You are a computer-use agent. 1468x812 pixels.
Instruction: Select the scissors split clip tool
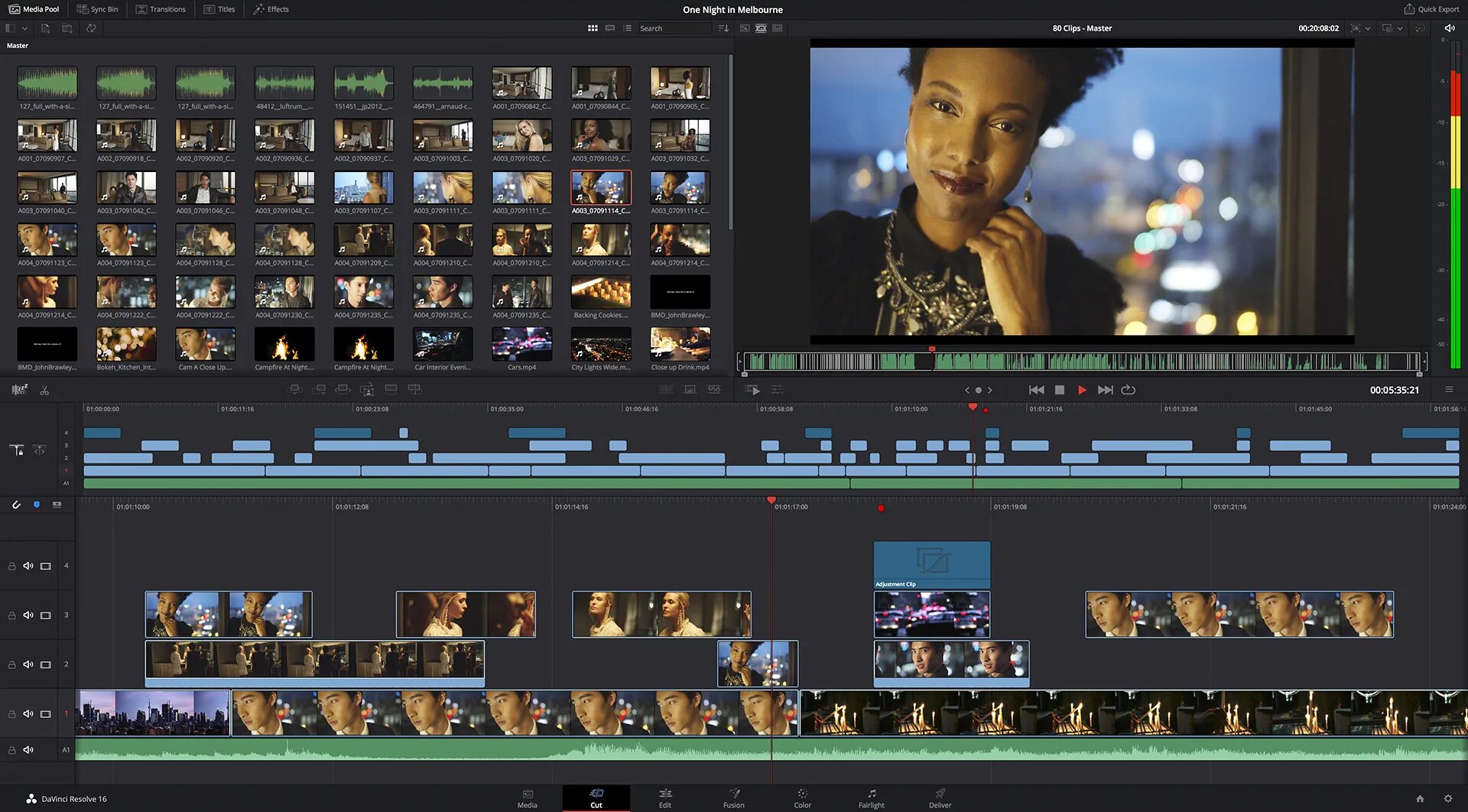44,390
